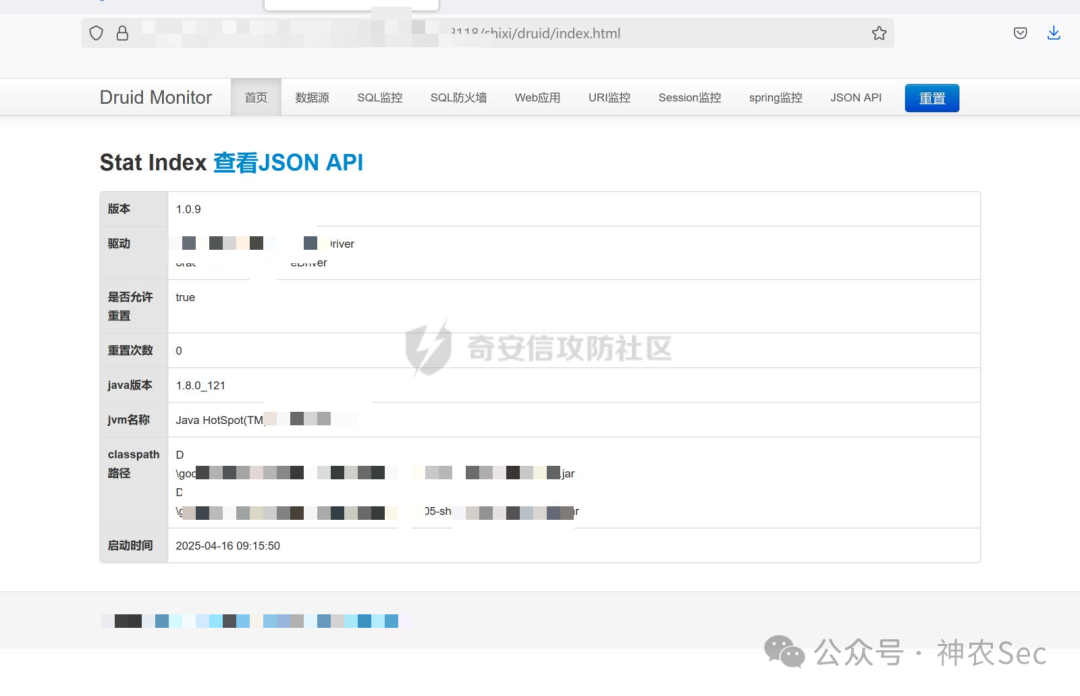
Task: Bookmark this page with the star icon
Action: tap(879, 33)
